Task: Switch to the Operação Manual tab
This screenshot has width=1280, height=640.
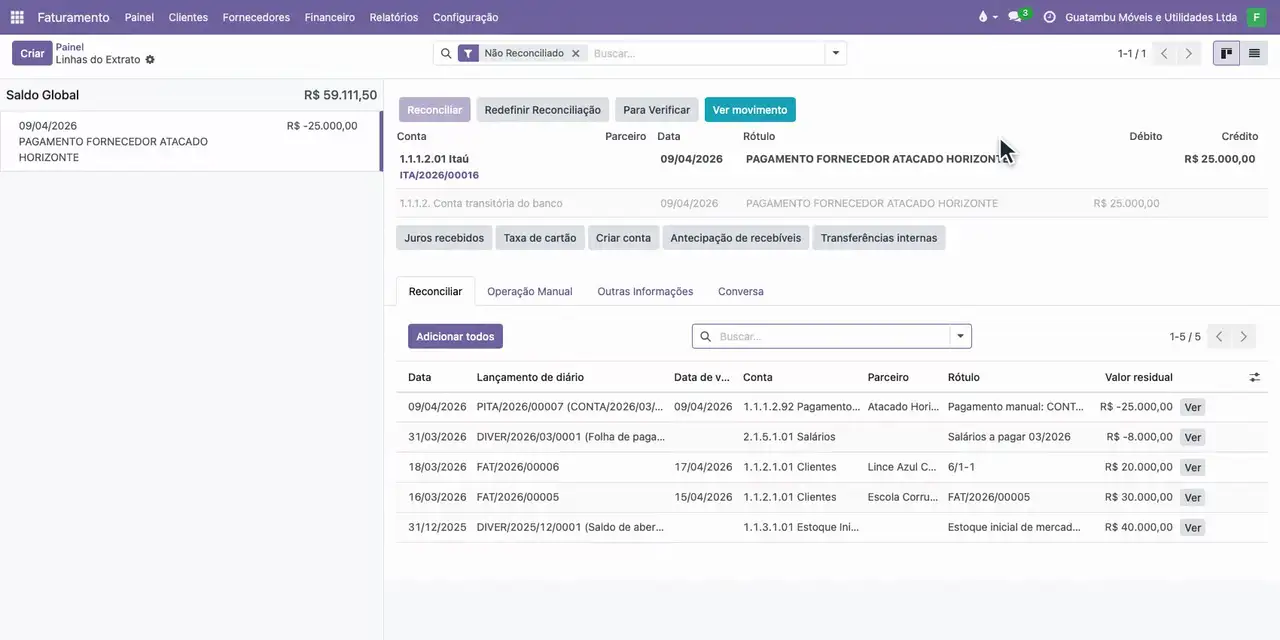Action: pyautogui.click(x=530, y=291)
